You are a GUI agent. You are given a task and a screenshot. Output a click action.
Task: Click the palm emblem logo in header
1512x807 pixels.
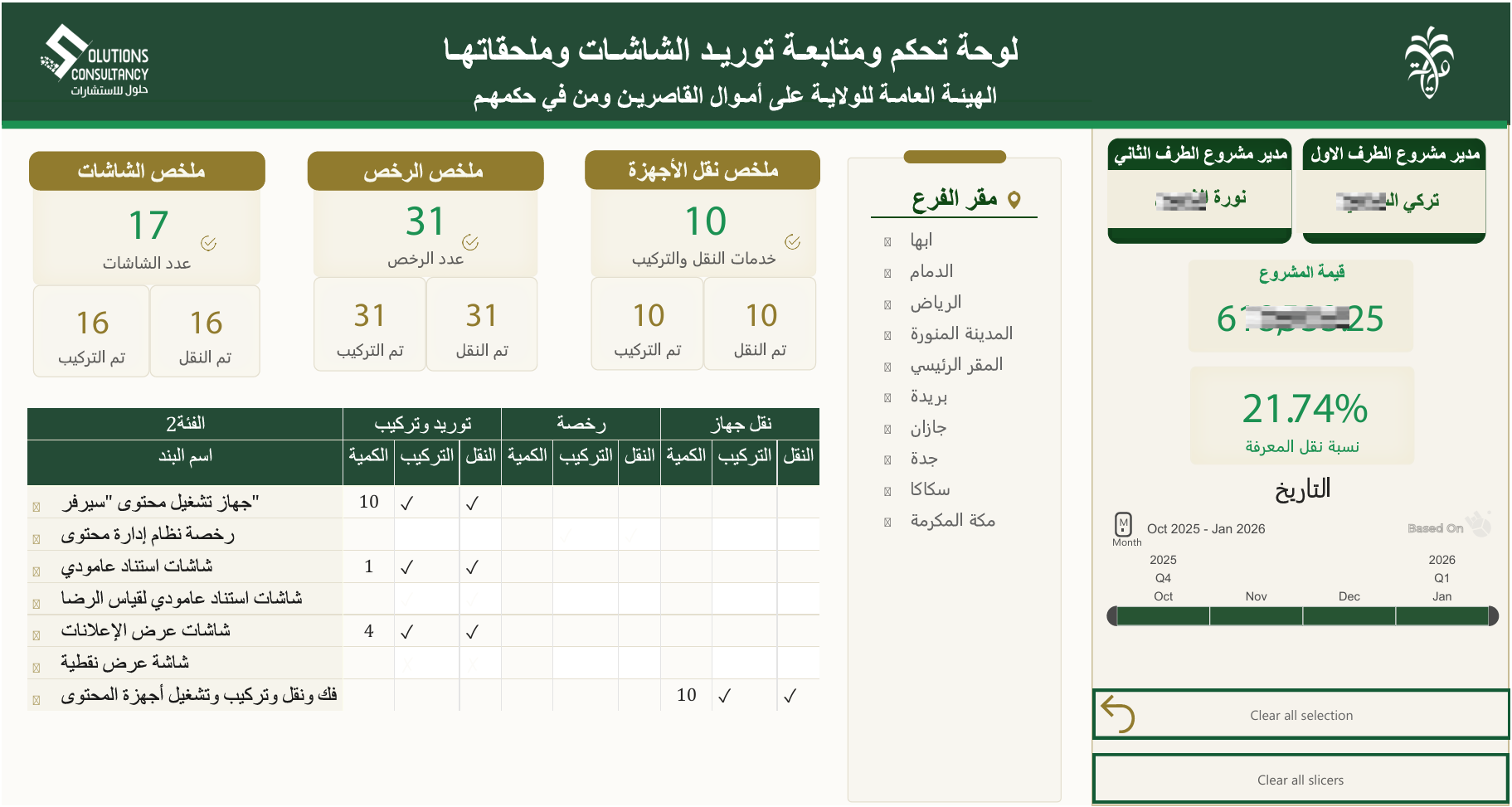tap(1428, 62)
